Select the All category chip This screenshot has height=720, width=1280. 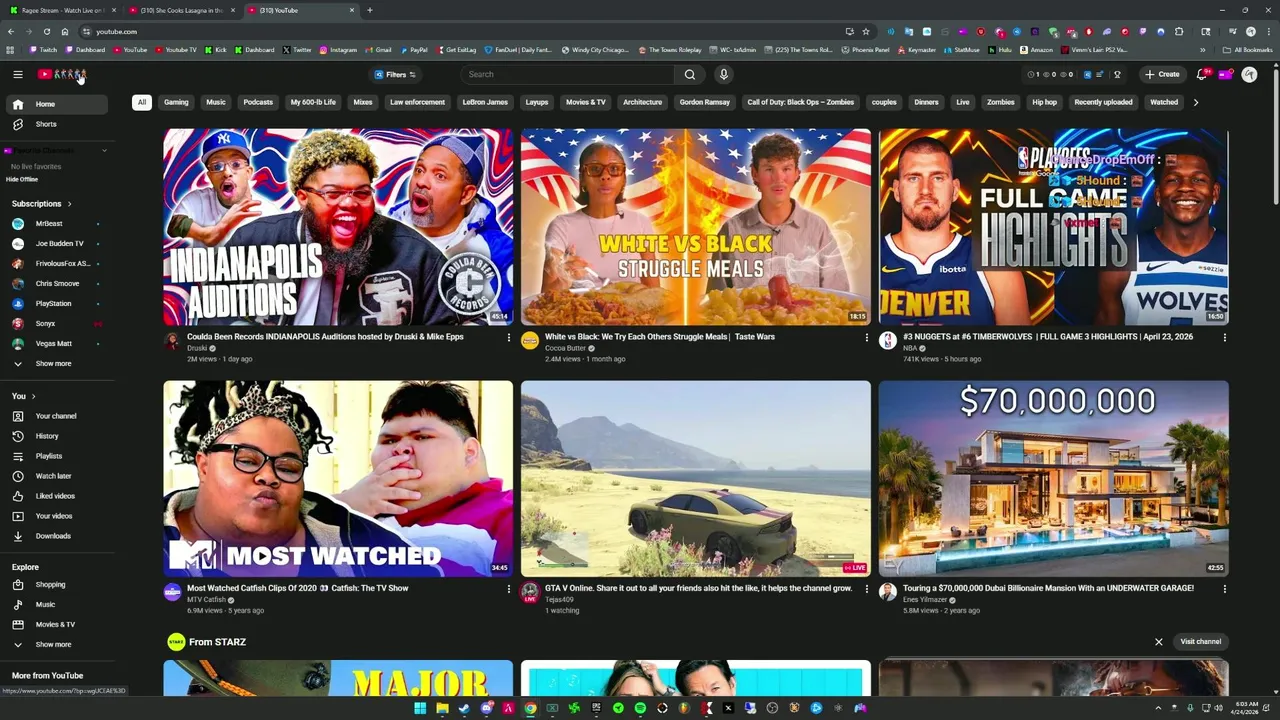click(142, 102)
